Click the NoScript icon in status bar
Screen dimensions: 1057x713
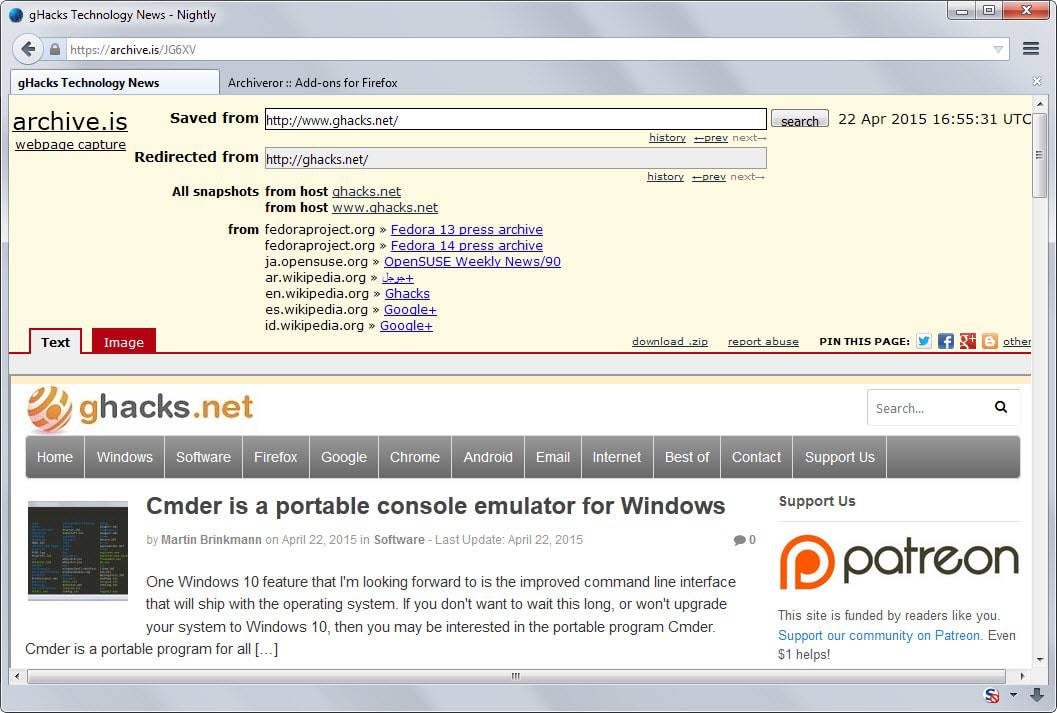click(x=993, y=695)
